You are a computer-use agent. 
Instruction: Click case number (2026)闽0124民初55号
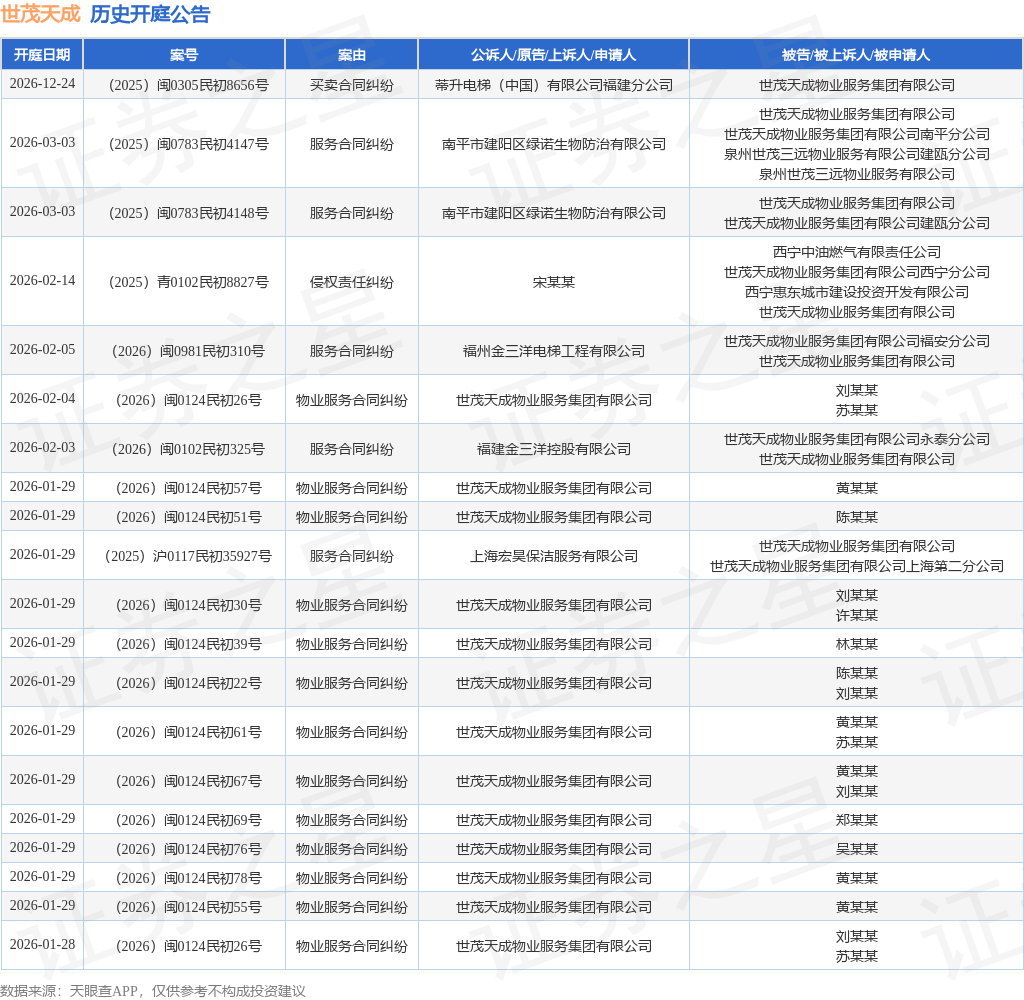click(188, 908)
